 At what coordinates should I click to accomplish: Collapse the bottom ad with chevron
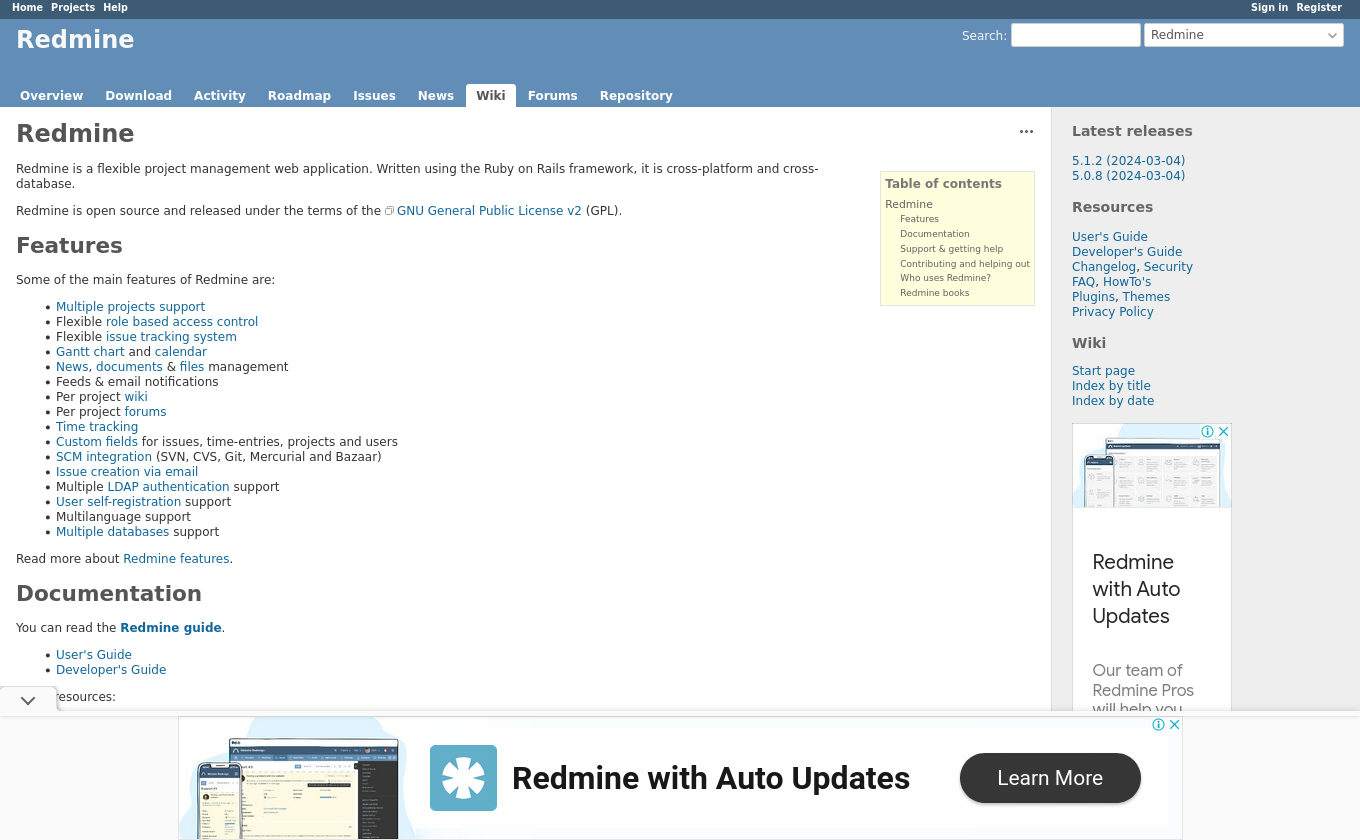point(28,700)
